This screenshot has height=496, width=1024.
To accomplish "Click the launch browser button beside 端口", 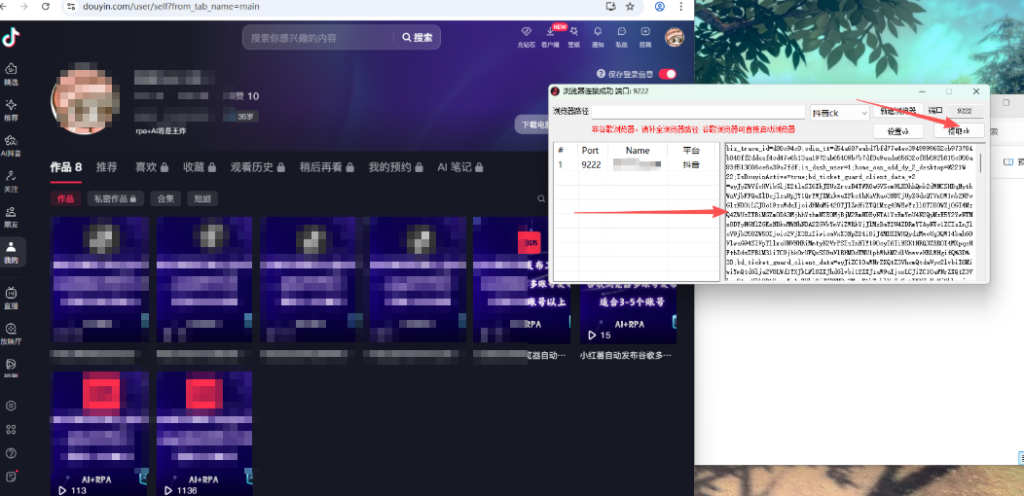I will tap(898, 111).
